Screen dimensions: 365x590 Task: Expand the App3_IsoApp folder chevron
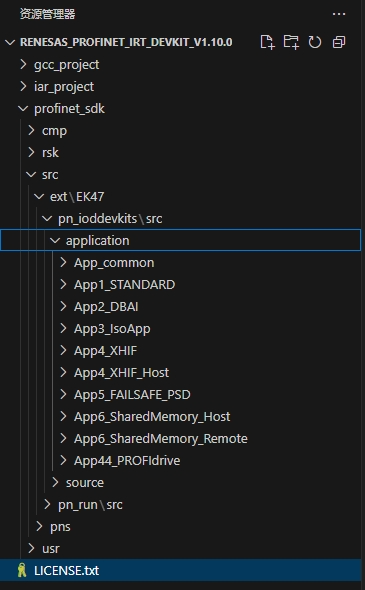point(63,328)
